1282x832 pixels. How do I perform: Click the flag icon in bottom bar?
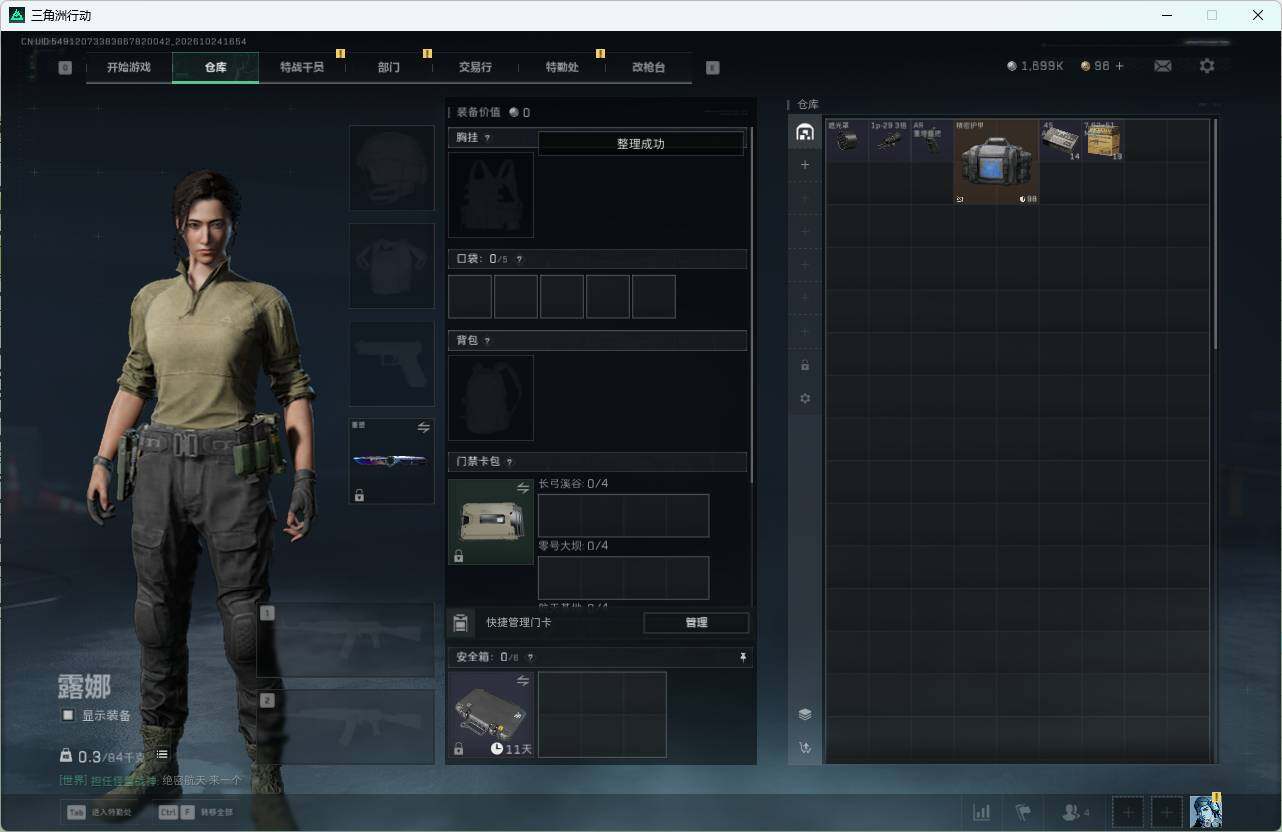[x=1023, y=812]
